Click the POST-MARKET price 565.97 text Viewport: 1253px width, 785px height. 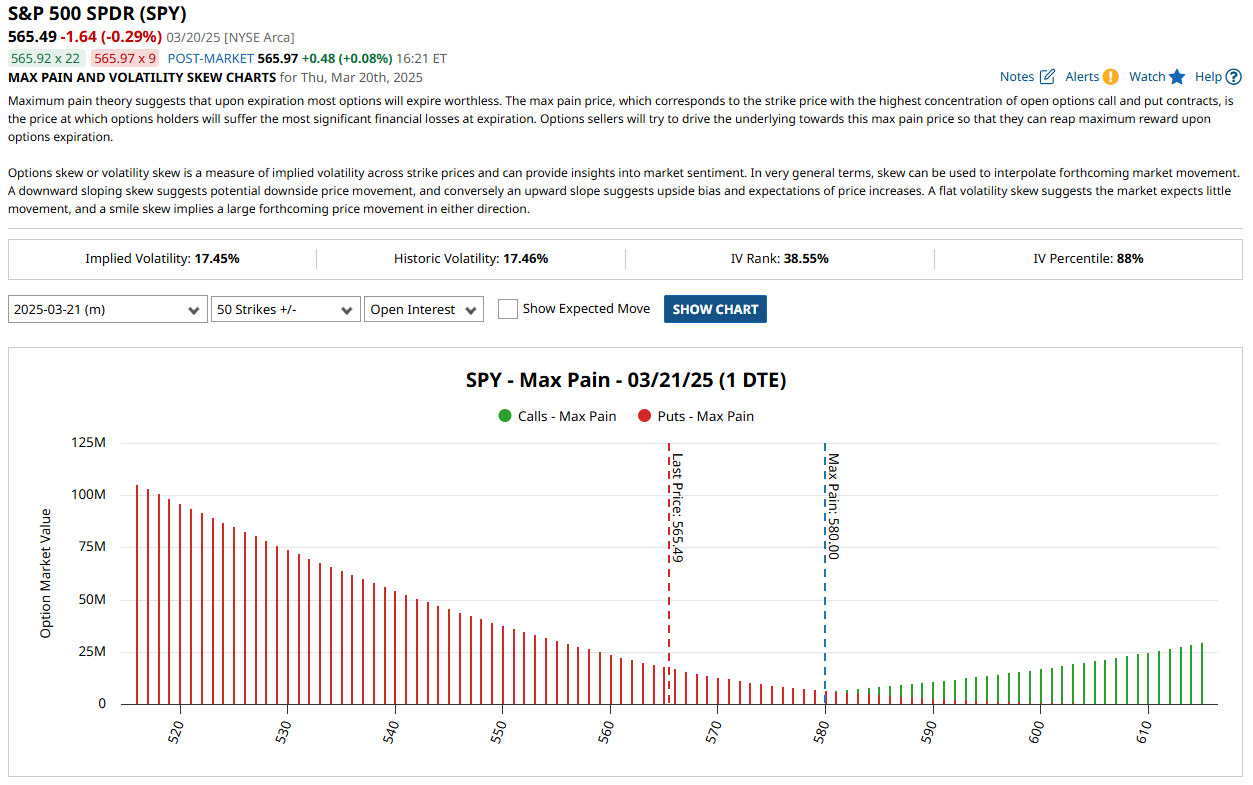point(277,58)
